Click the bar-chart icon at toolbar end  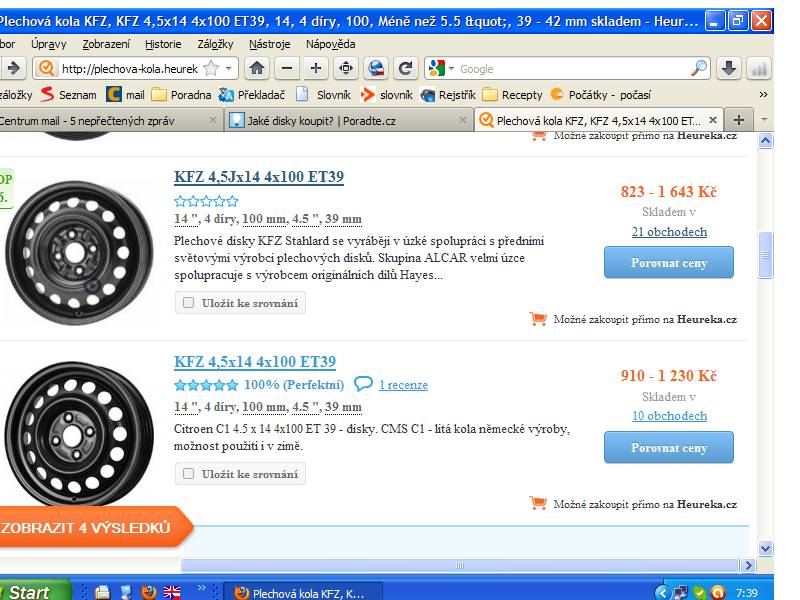click(759, 68)
